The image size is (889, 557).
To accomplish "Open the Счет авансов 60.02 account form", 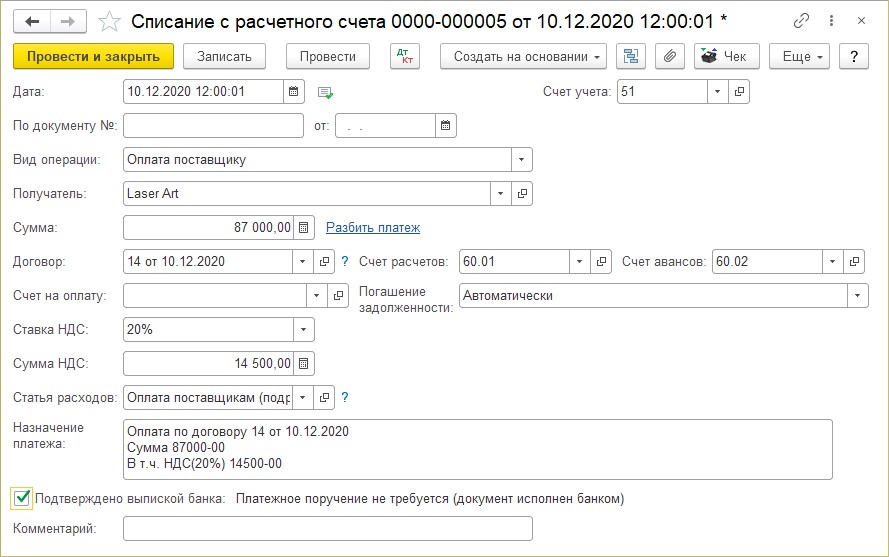I will point(854,261).
